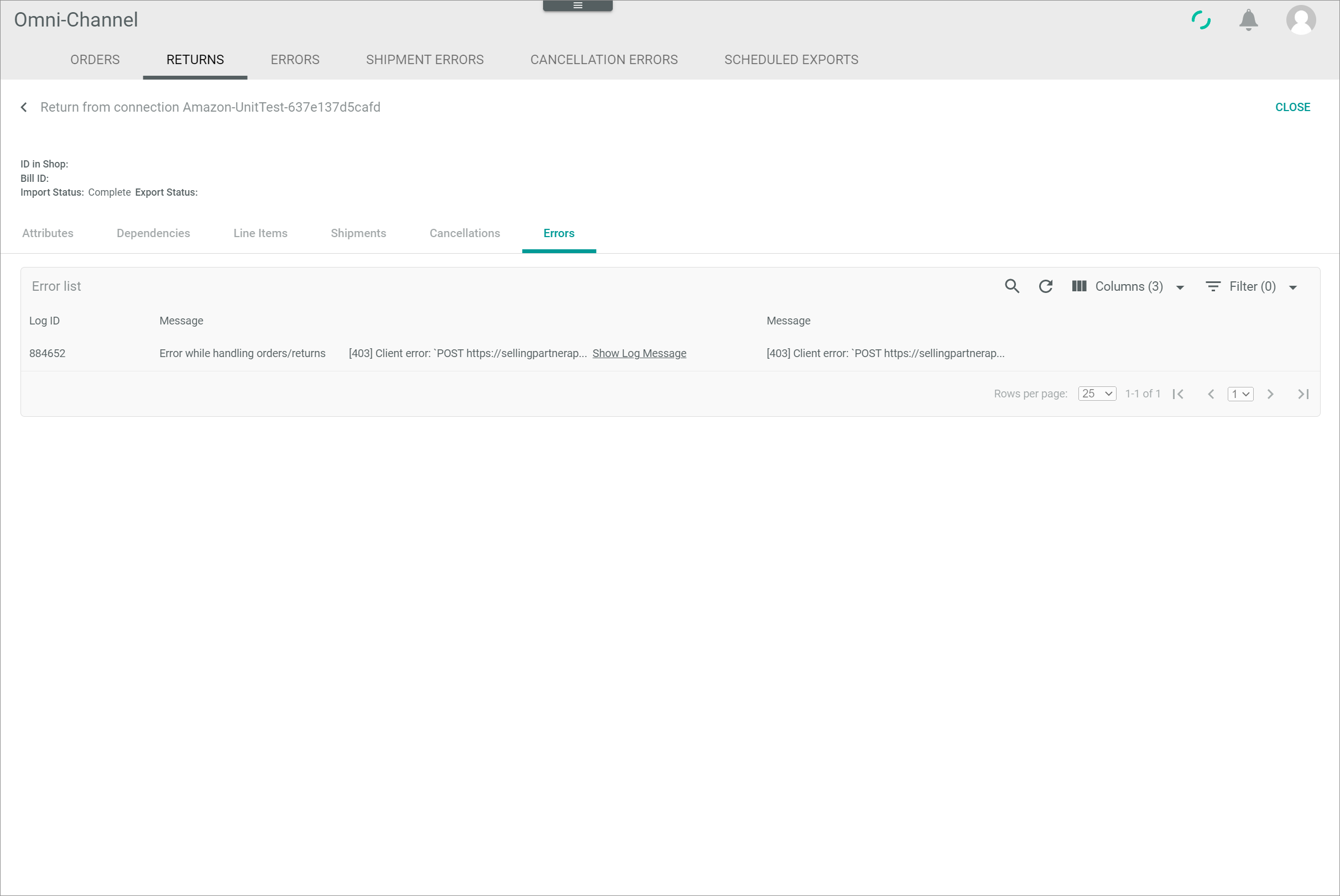Search the Error list
Viewport: 1340px width, 896px height.
pos(1012,286)
